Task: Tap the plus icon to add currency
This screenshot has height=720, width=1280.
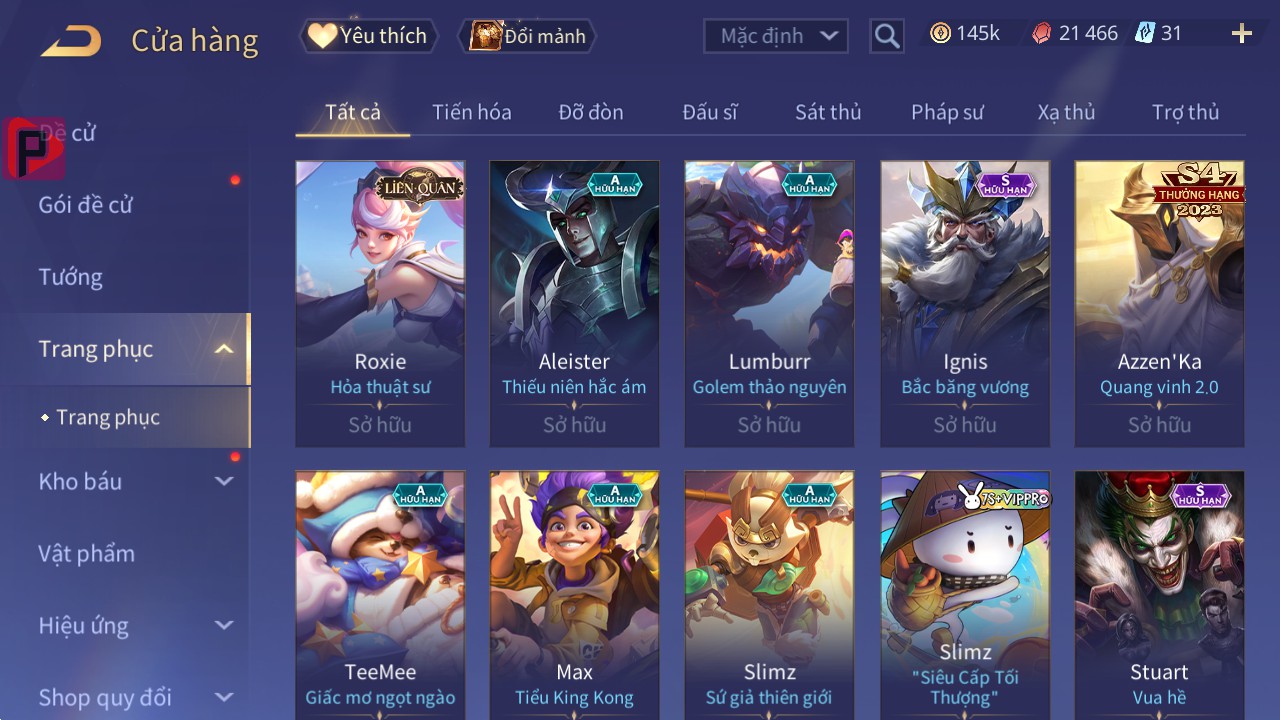Action: click(1242, 34)
